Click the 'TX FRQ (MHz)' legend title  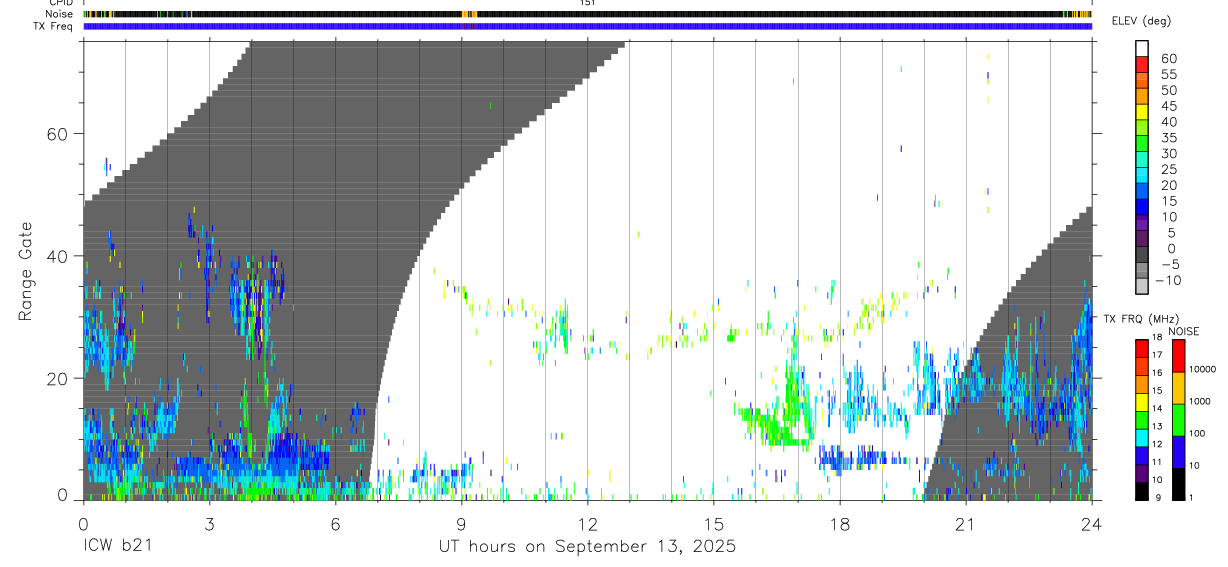(x=1139, y=319)
